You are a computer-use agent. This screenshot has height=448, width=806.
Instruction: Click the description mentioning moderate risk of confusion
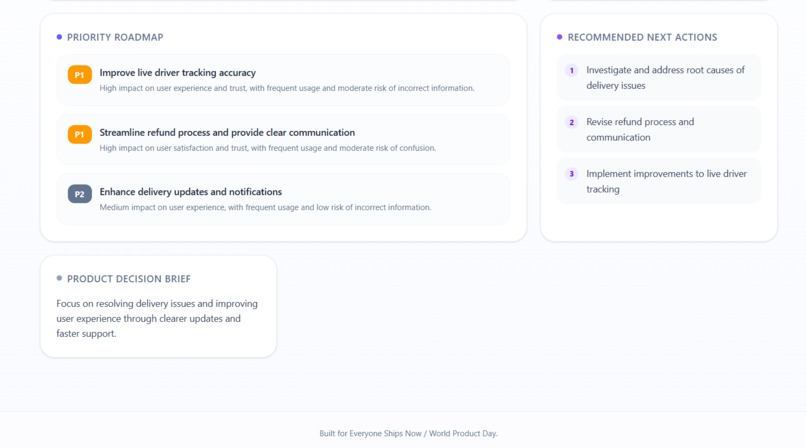pyautogui.click(x=267, y=148)
